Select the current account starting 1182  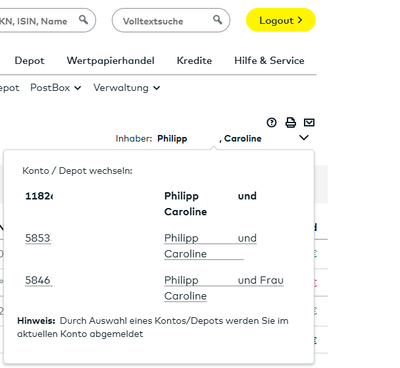[x=39, y=196]
